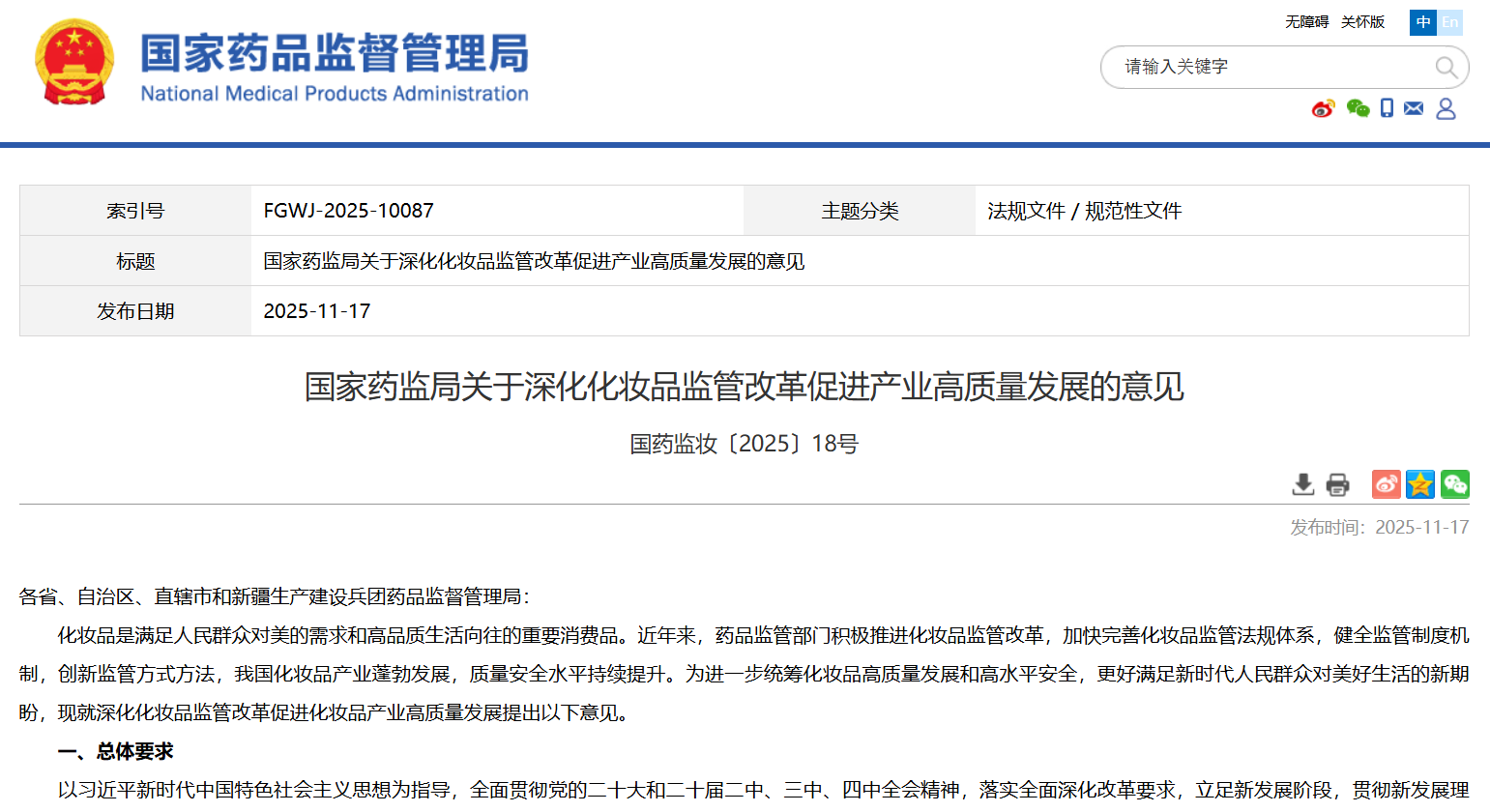Click the magnifier search icon

[1446, 67]
